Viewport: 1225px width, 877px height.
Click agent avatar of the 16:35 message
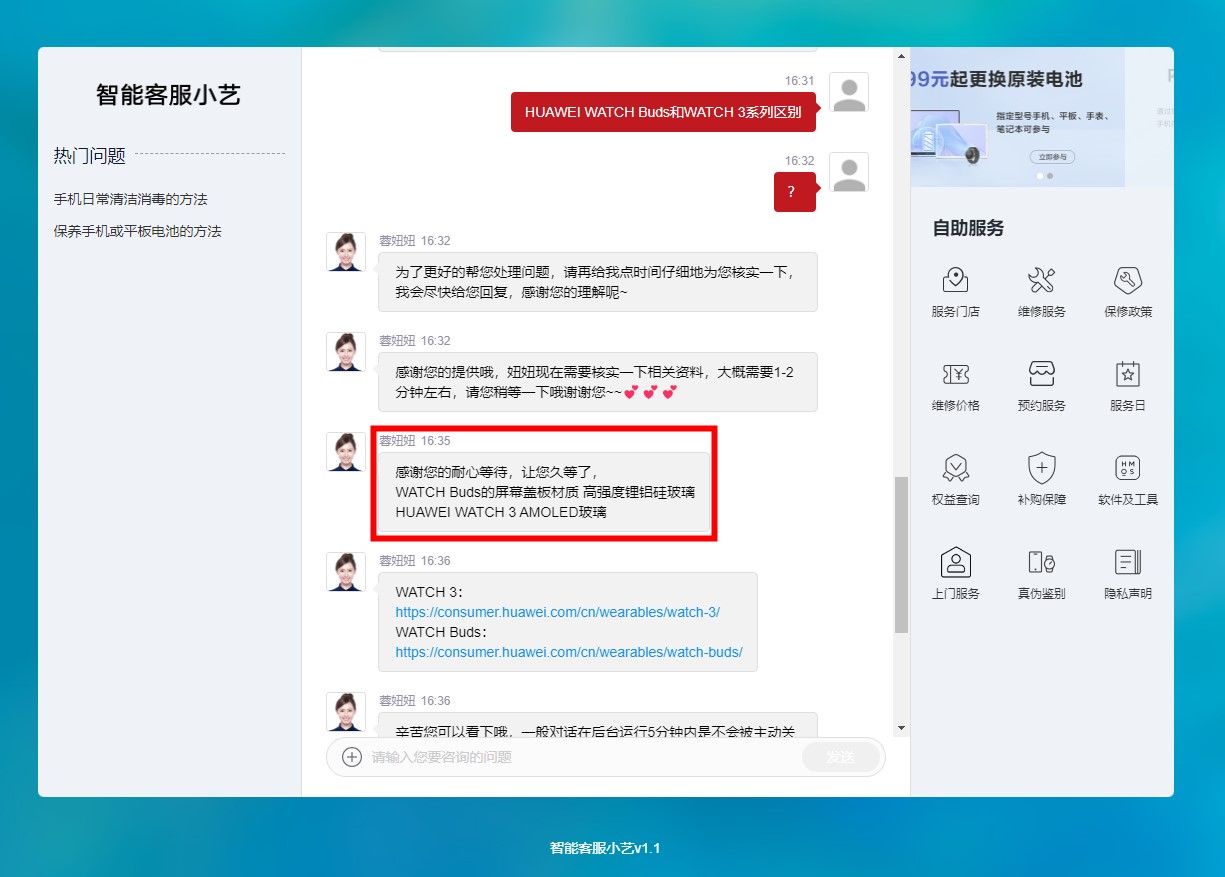[x=346, y=452]
